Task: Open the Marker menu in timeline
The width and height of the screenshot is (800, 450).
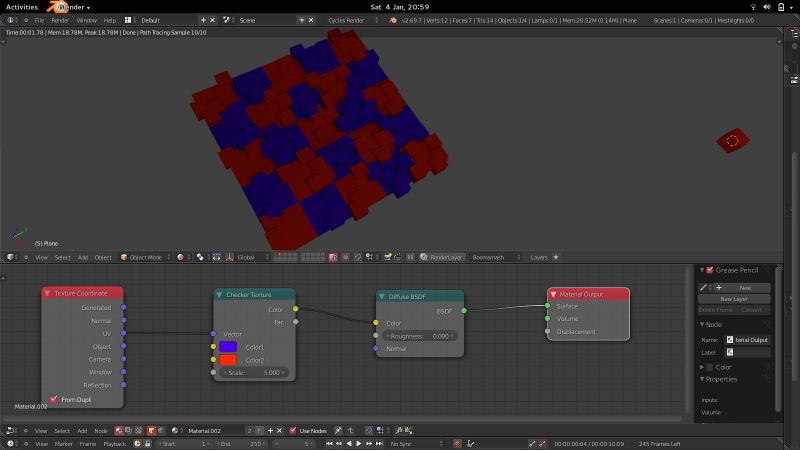Action: pos(63,444)
